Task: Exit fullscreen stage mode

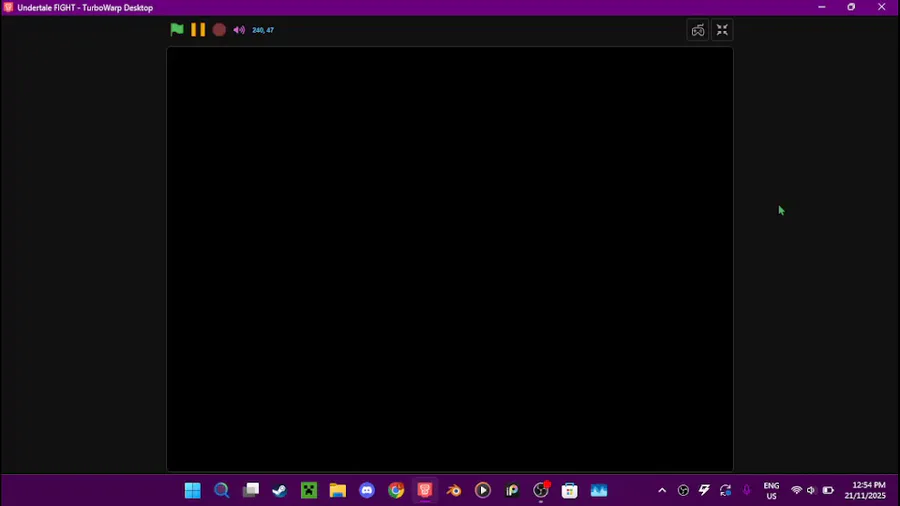Action: click(x=722, y=30)
